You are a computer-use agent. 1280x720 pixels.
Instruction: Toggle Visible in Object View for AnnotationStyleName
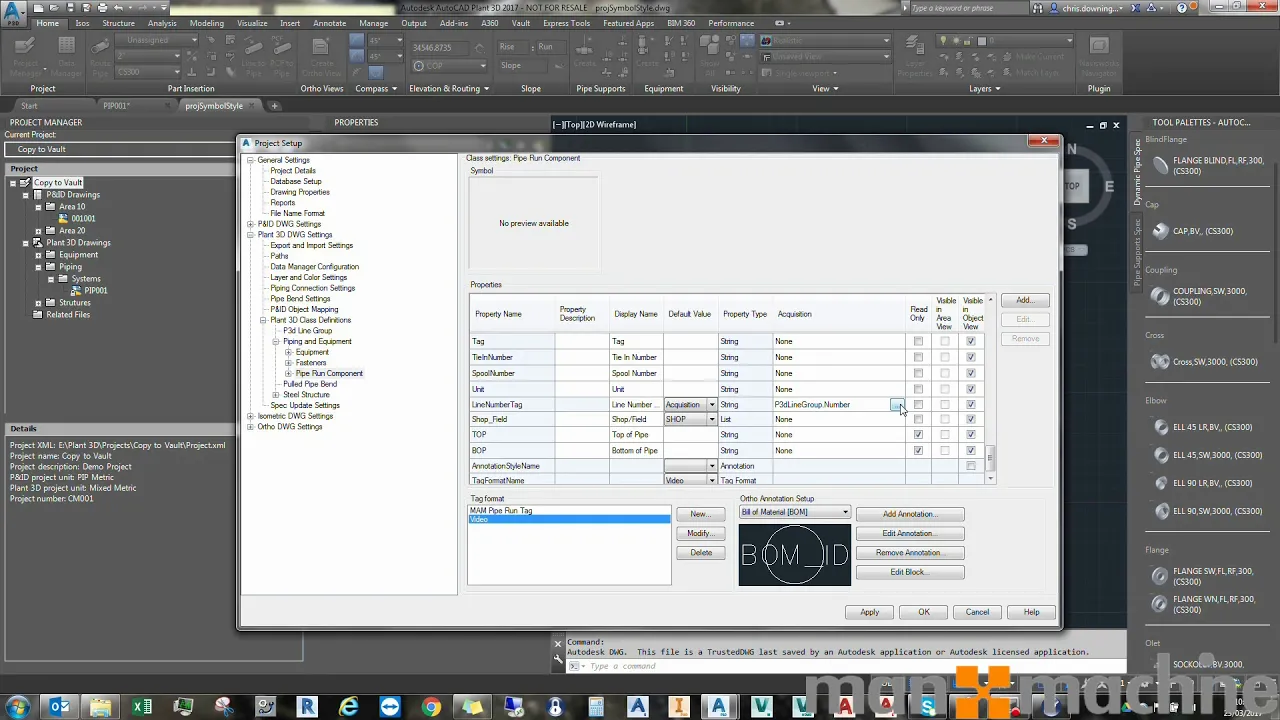(x=971, y=466)
